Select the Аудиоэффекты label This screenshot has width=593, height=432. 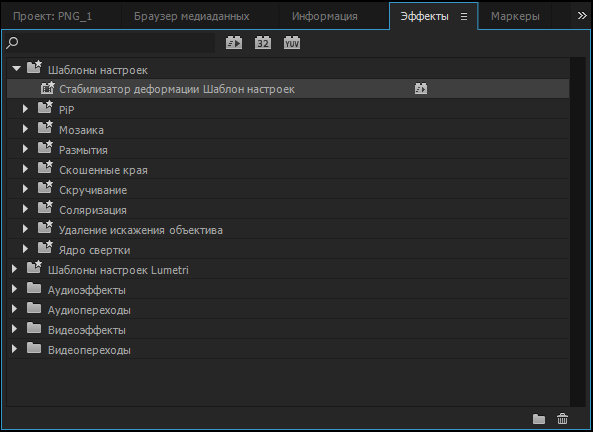pos(87,290)
